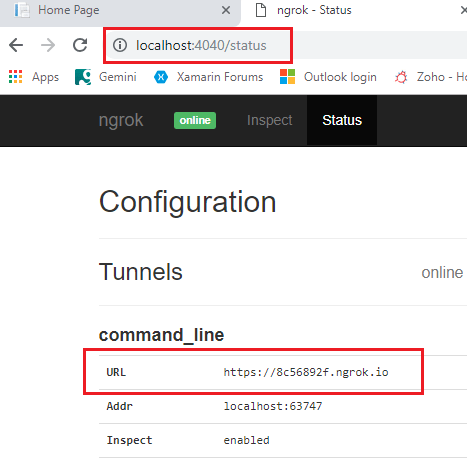This screenshot has width=467, height=463.
Task: Click the Configuration heading
Action: click(x=188, y=202)
